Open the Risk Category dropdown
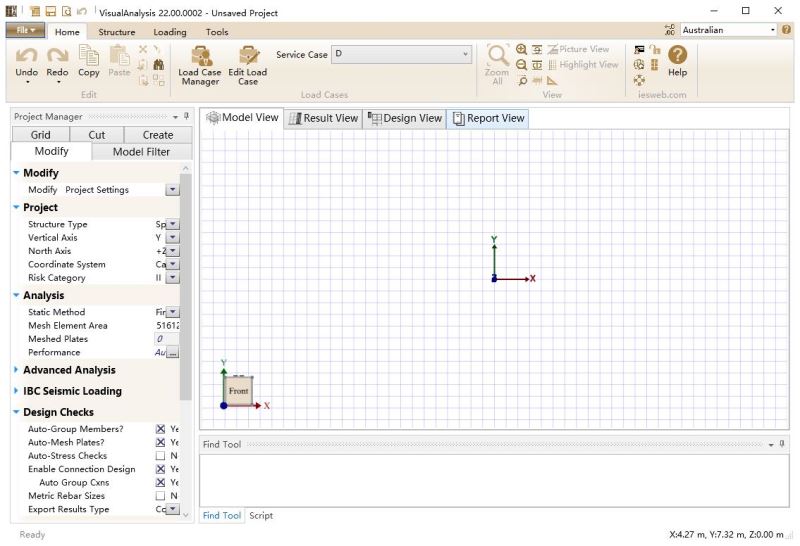The width and height of the screenshot is (800, 546). [x=172, y=278]
